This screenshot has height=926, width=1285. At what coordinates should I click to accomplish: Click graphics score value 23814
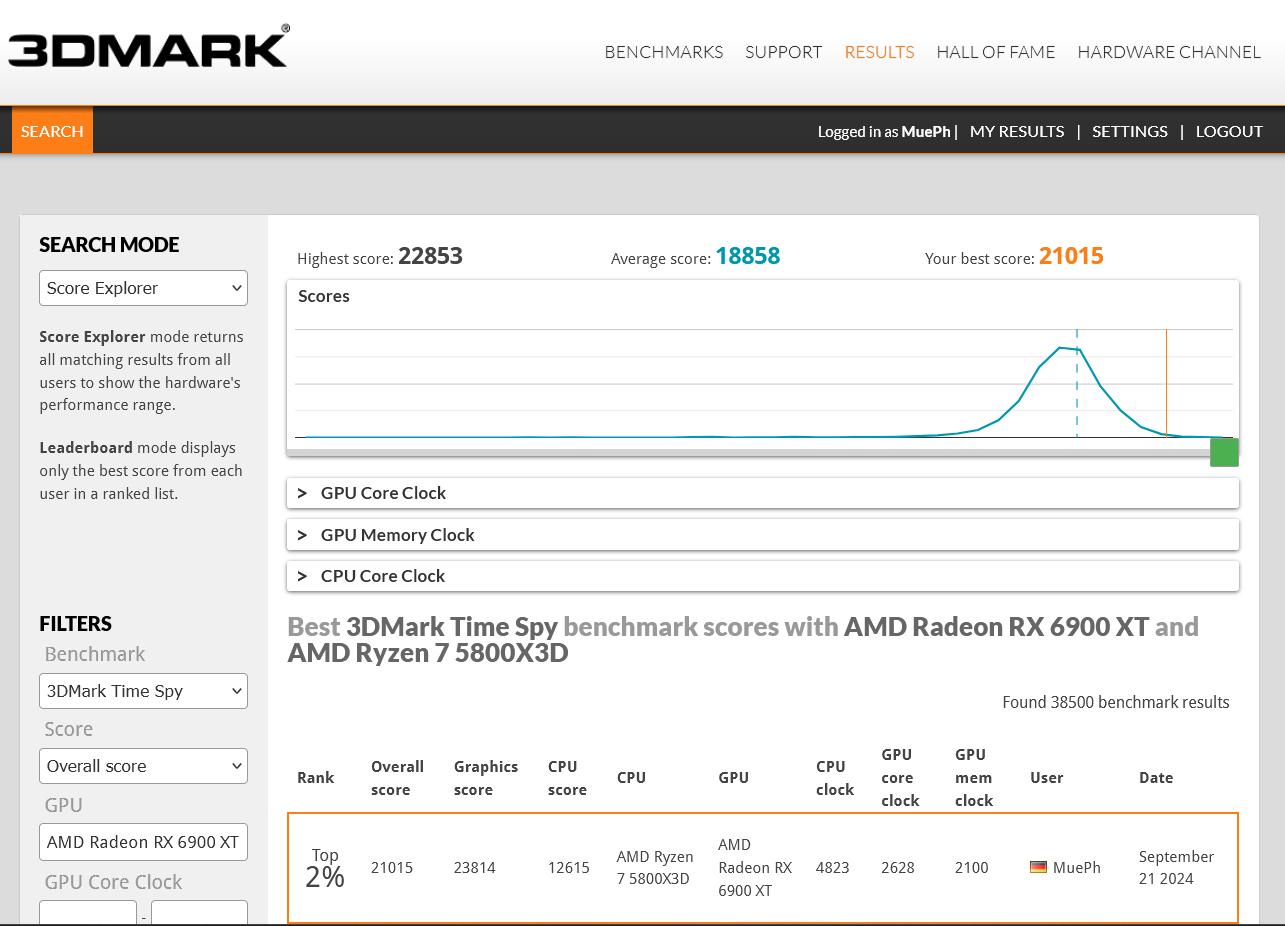(475, 868)
